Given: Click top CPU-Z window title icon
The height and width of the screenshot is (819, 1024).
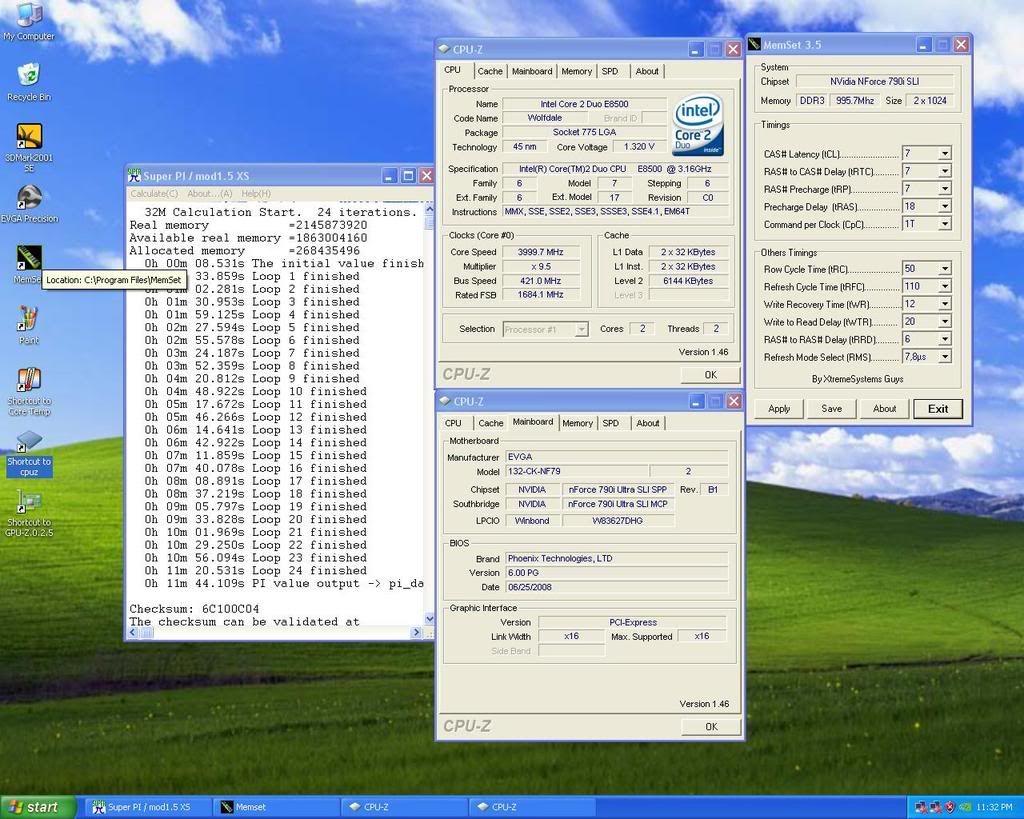Looking at the screenshot, I should pos(444,49).
